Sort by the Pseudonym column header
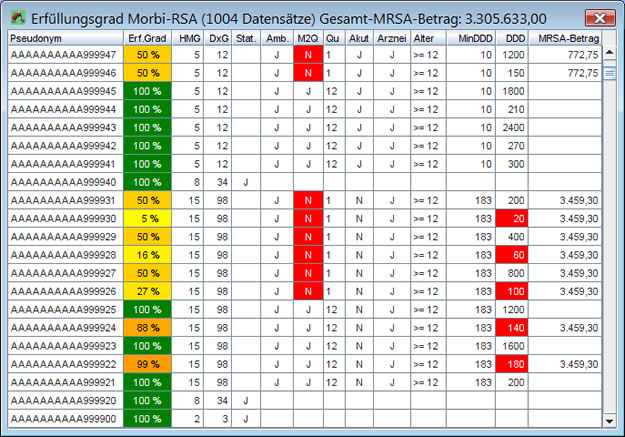 [x=65, y=38]
